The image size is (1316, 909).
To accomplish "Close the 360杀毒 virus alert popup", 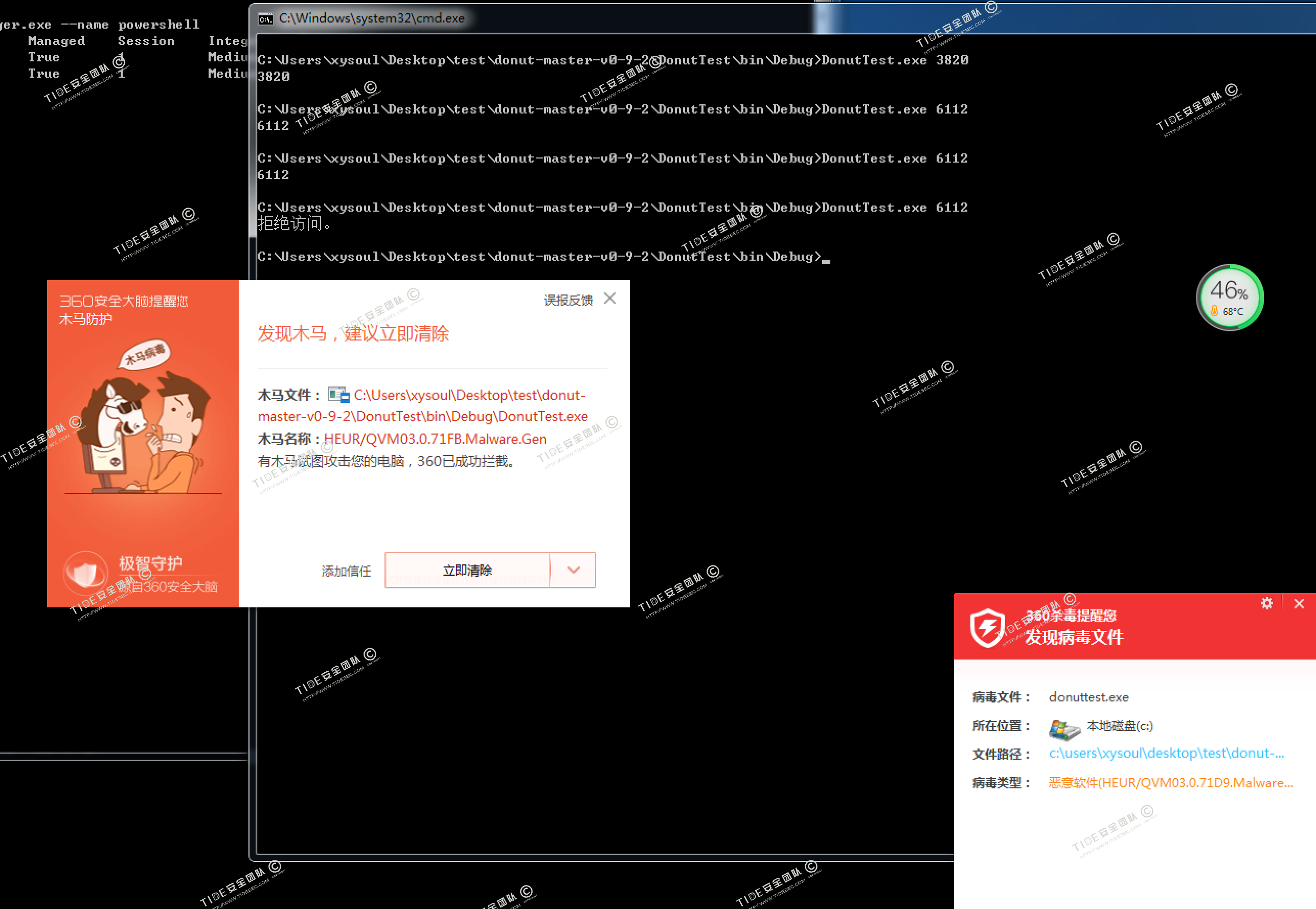I will click(x=1298, y=604).
